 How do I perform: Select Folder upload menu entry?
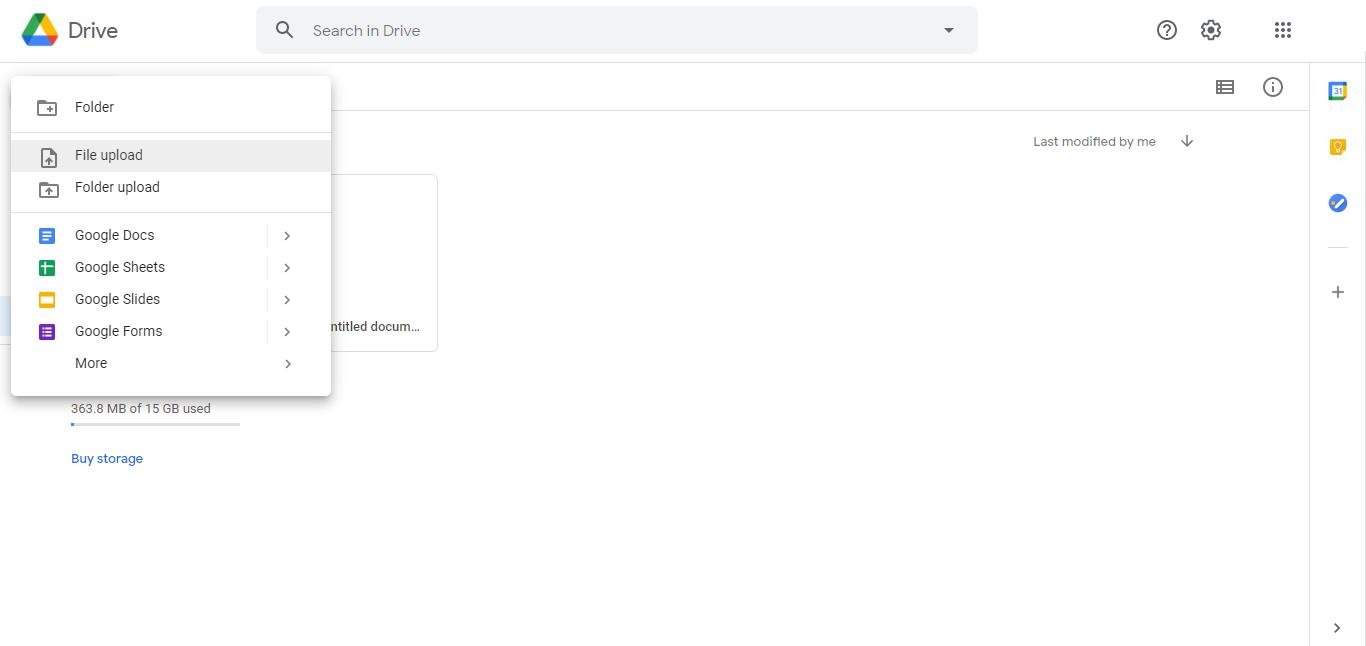pyautogui.click(x=171, y=187)
